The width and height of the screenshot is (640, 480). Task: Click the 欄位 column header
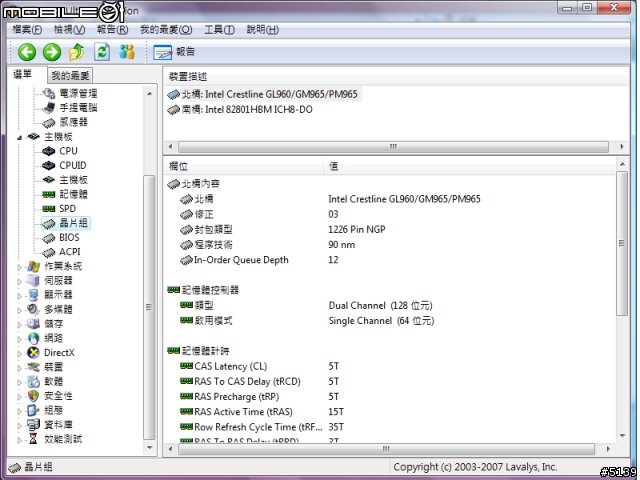tap(244, 166)
